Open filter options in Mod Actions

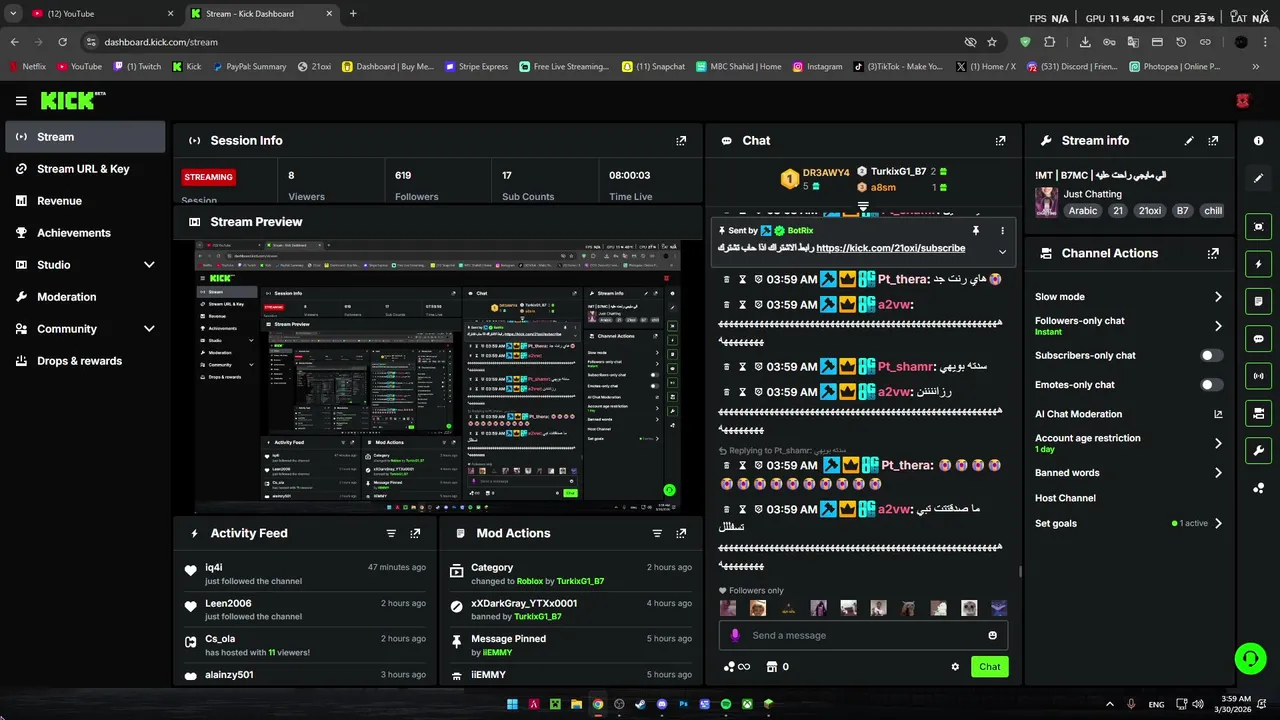pos(657,534)
